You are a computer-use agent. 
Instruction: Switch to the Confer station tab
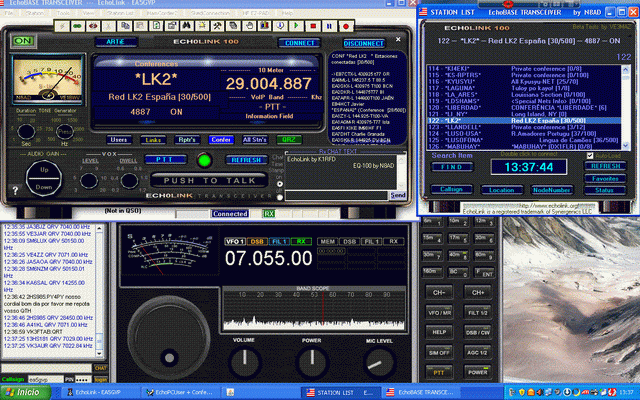click(221, 140)
